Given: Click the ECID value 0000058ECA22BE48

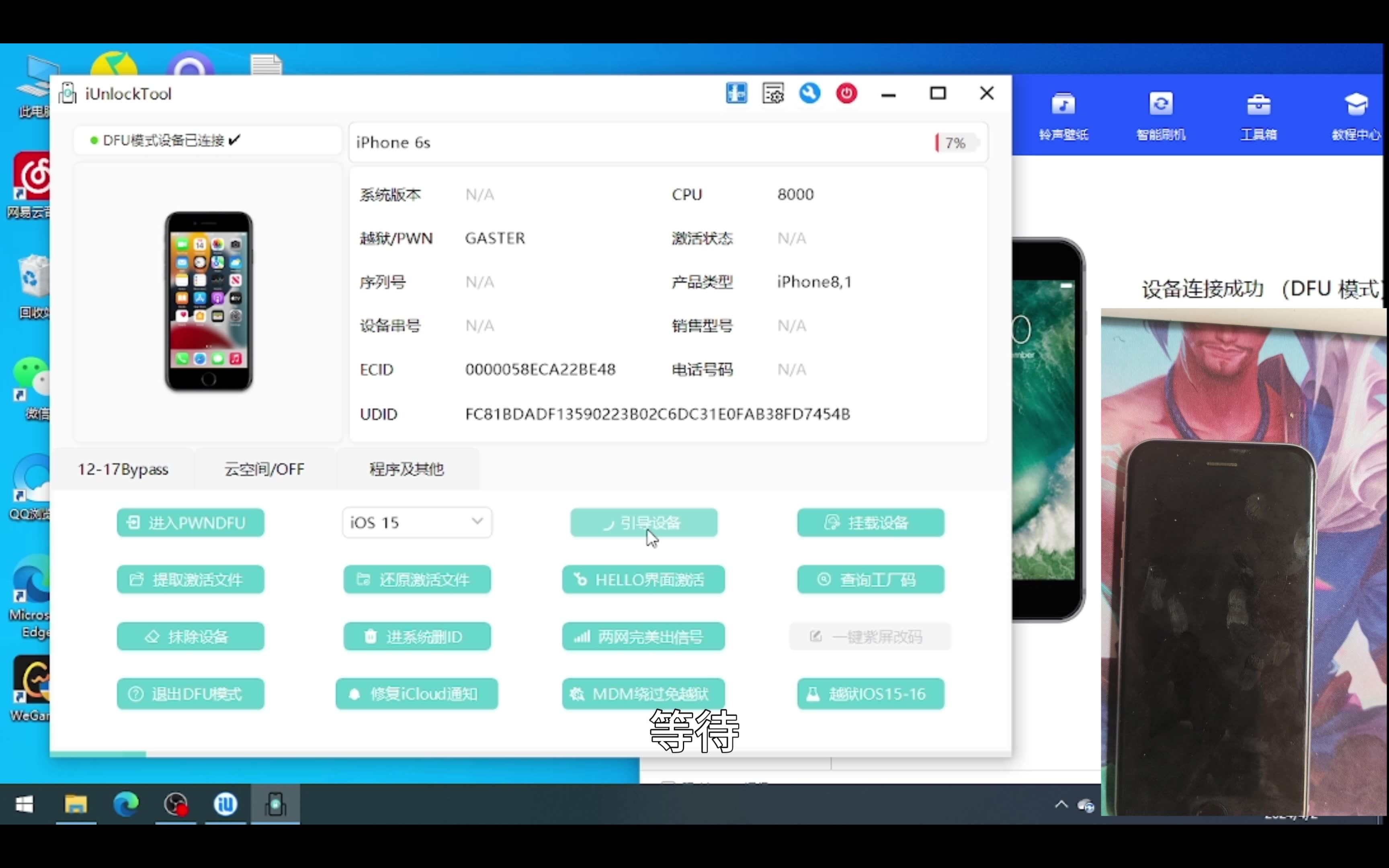Looking at the screenshot, I should [540, 369].
